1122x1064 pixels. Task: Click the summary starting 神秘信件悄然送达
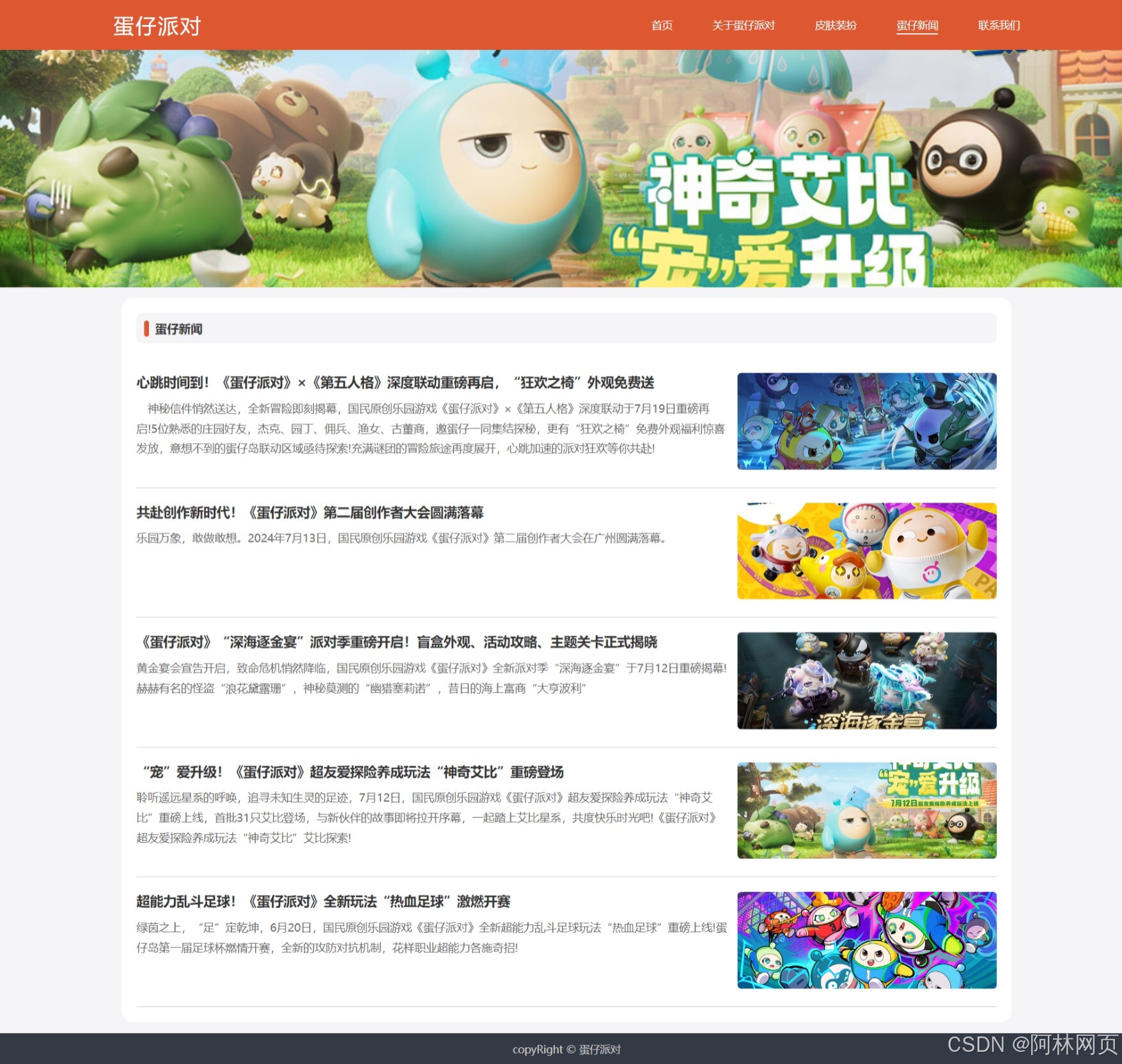431,428
